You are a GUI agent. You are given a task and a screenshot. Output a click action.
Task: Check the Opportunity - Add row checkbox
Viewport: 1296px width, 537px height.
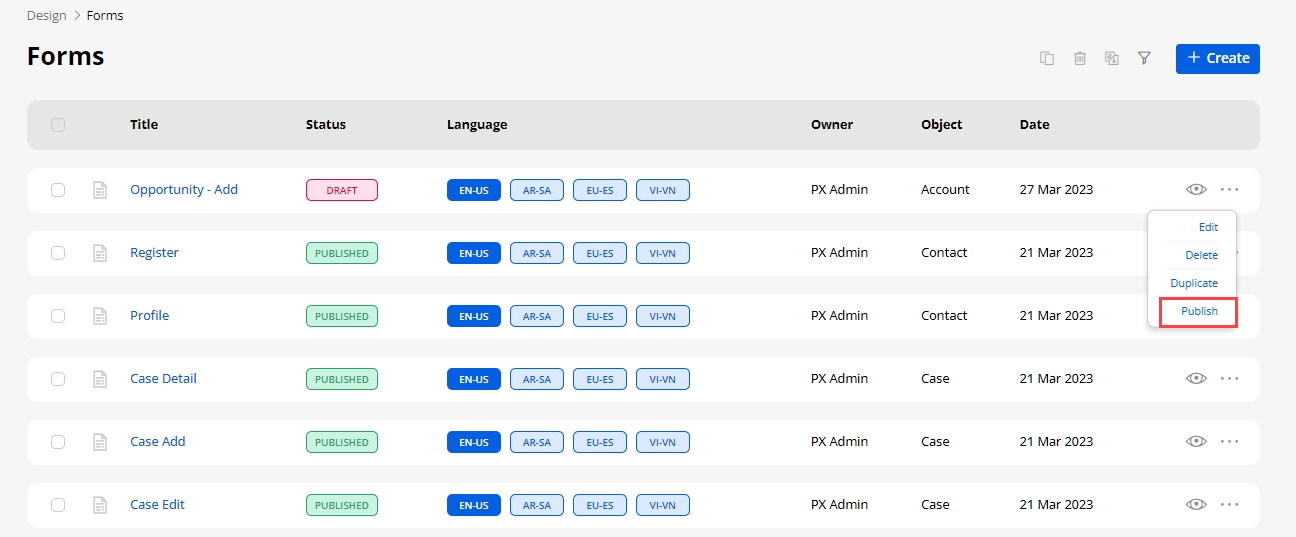pyautogui.click(x=58, y=190)
